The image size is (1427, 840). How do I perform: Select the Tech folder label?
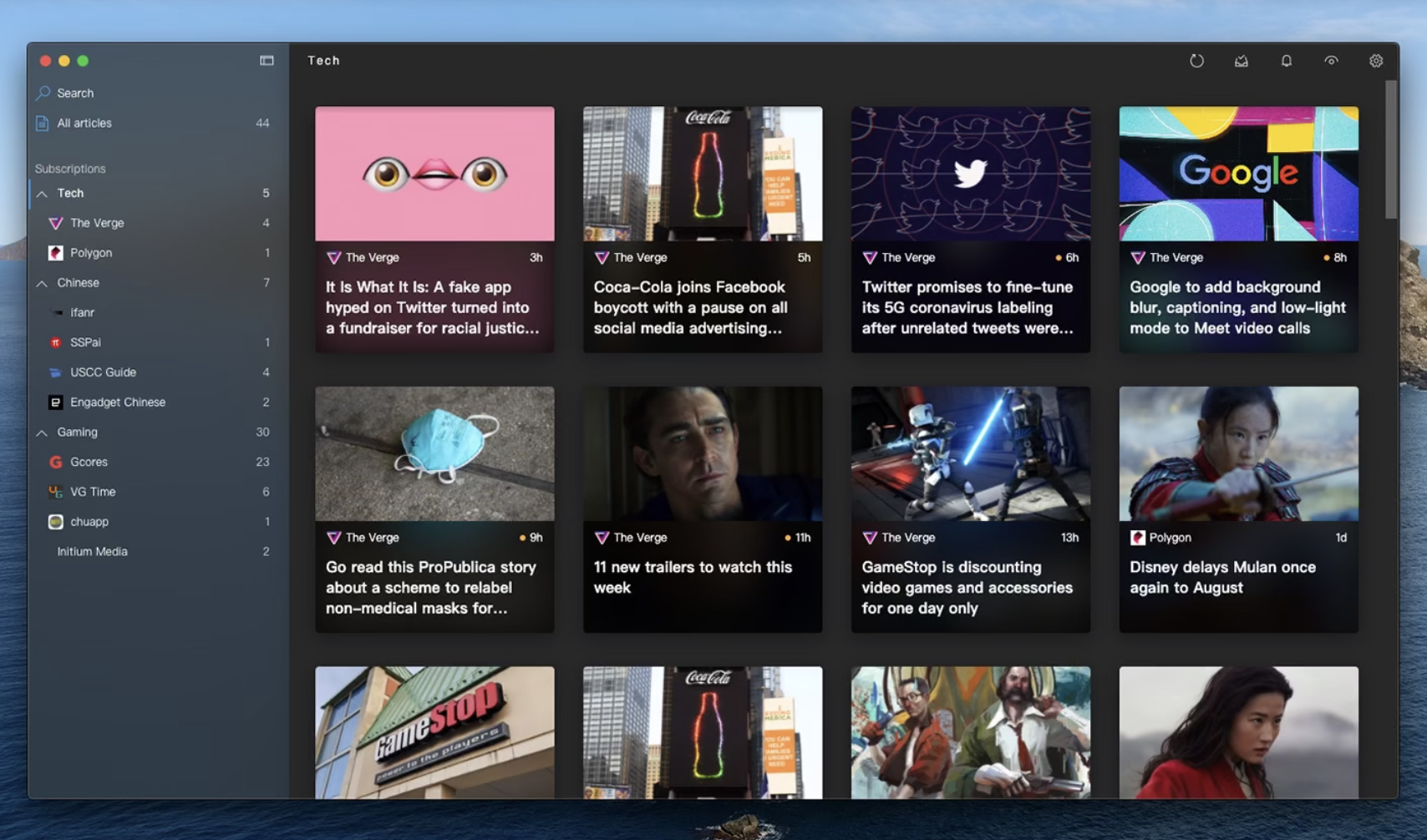70,193
